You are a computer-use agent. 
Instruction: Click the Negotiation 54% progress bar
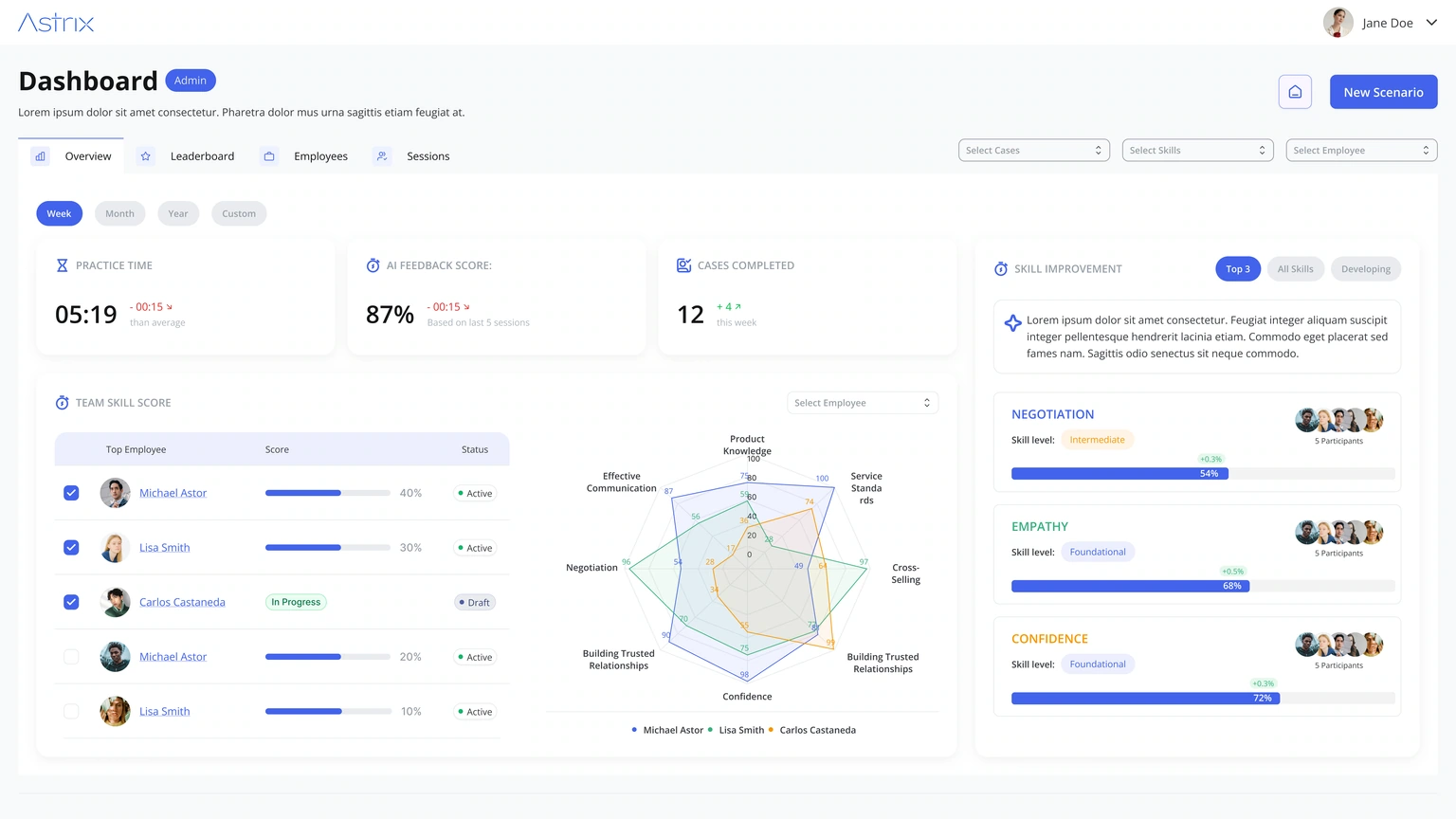(1203, 473)
